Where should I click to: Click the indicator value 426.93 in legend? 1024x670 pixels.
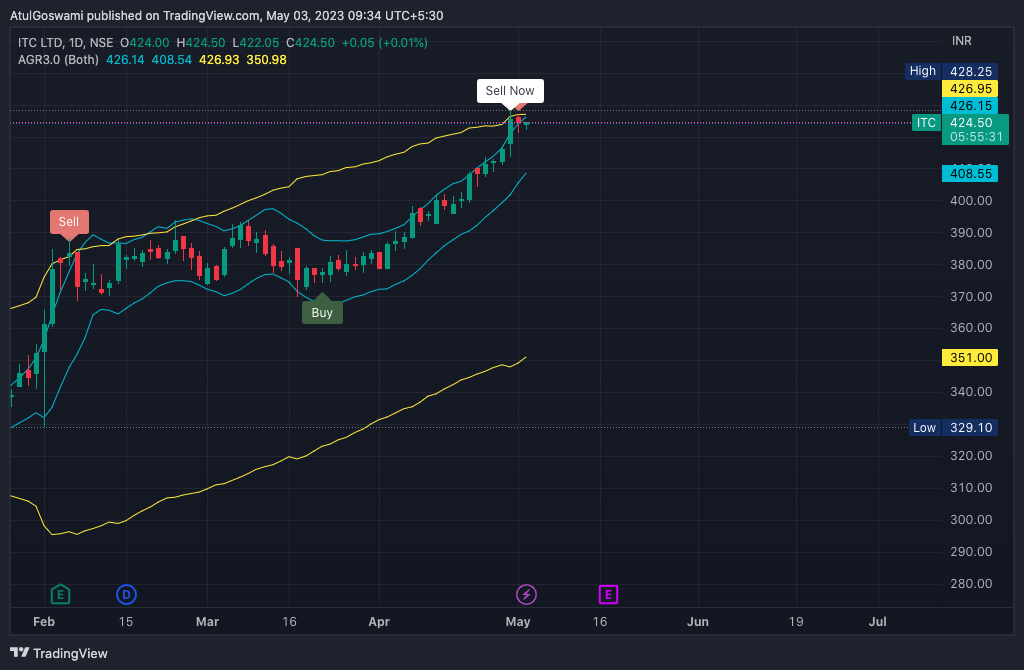pyautogui.click(x=219, y=59)
